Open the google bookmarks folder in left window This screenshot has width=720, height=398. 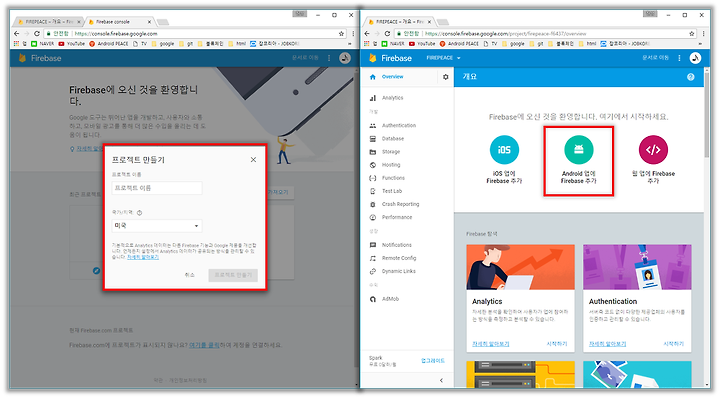tap(163, 44)
